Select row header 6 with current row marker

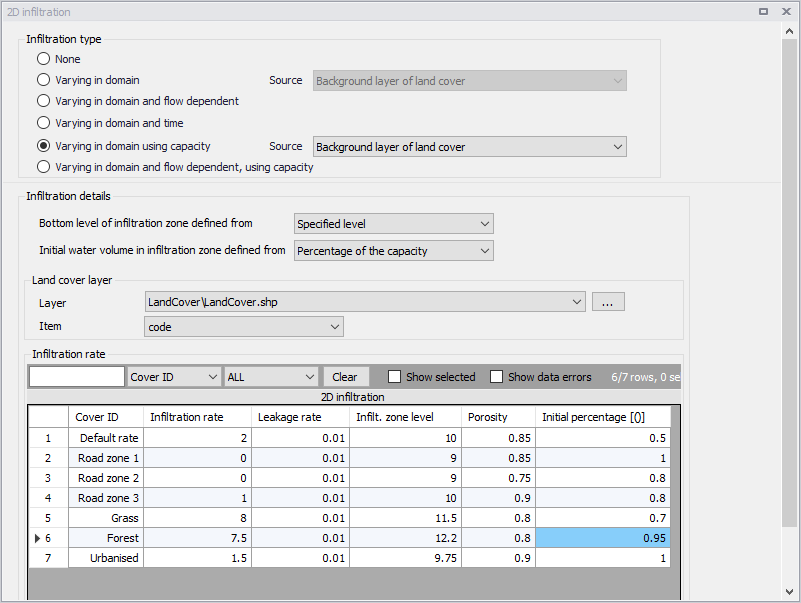[49, 538]
